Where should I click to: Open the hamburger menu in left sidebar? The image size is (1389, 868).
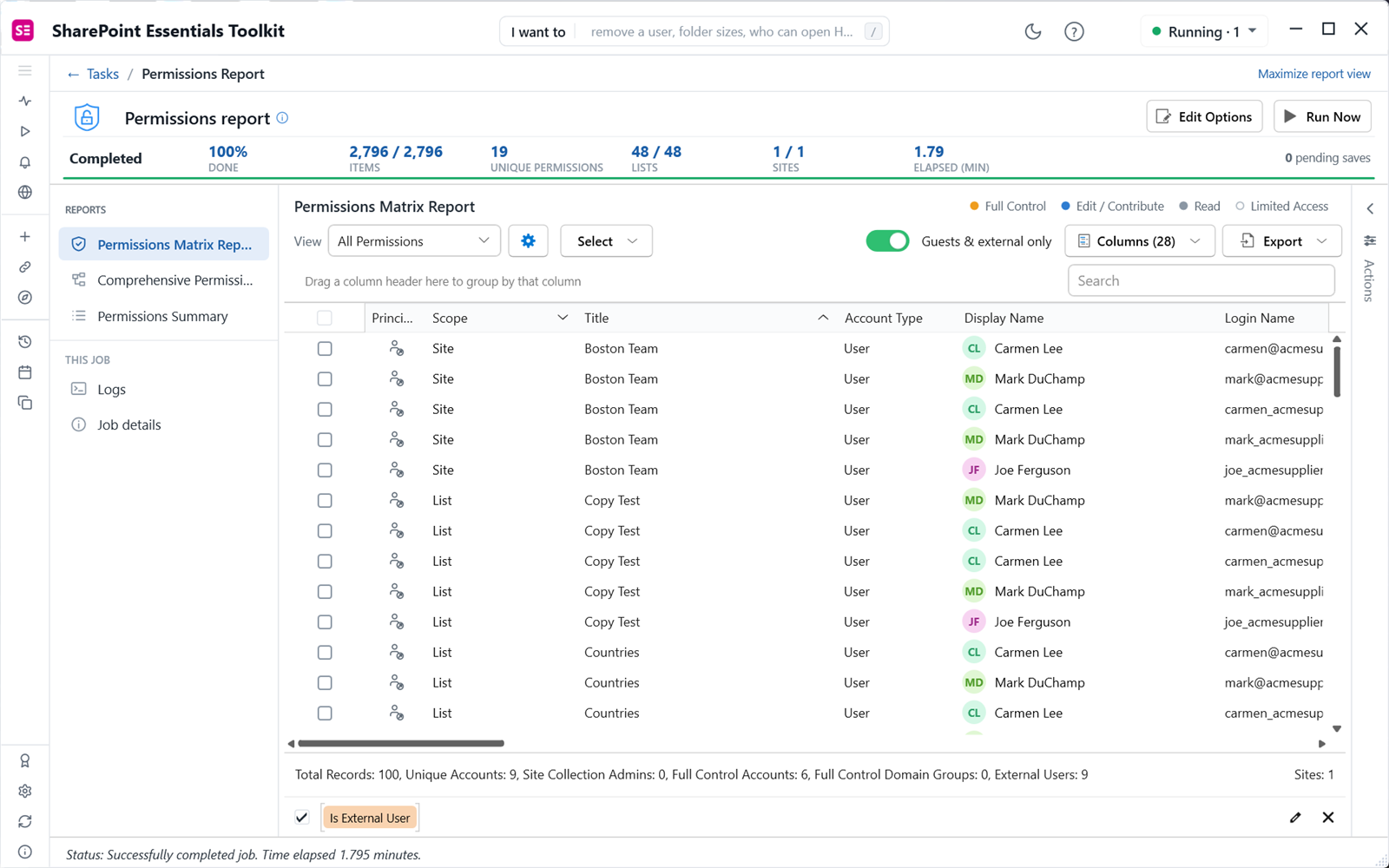click(25, 70)
